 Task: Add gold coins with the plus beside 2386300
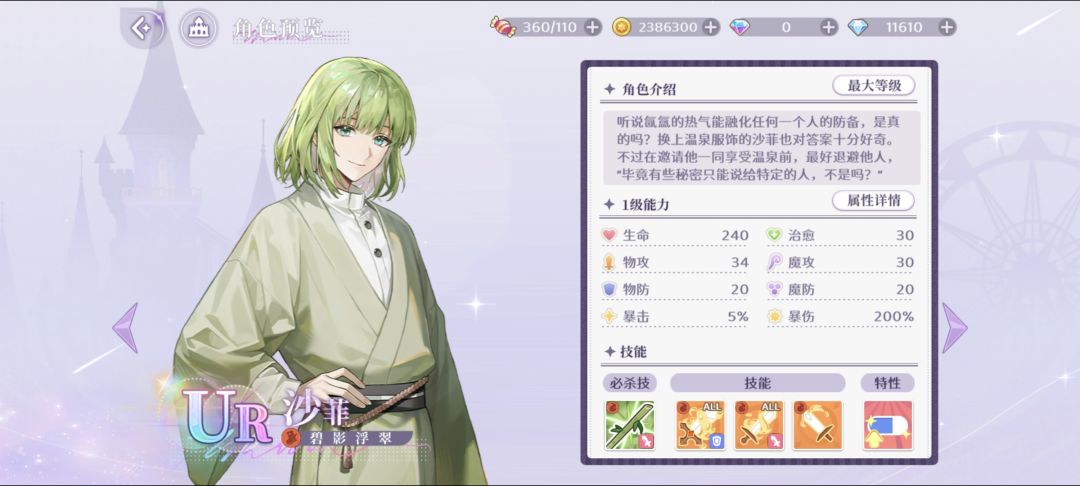710,28
